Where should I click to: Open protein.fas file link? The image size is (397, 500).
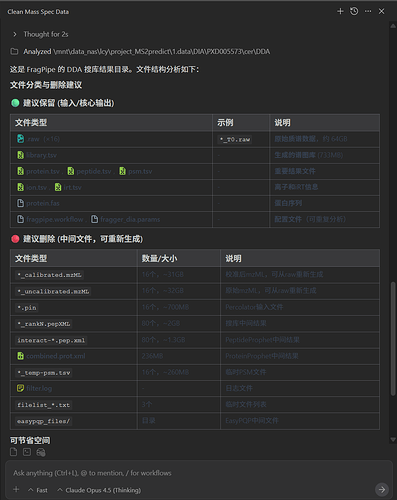click(43, 203)
